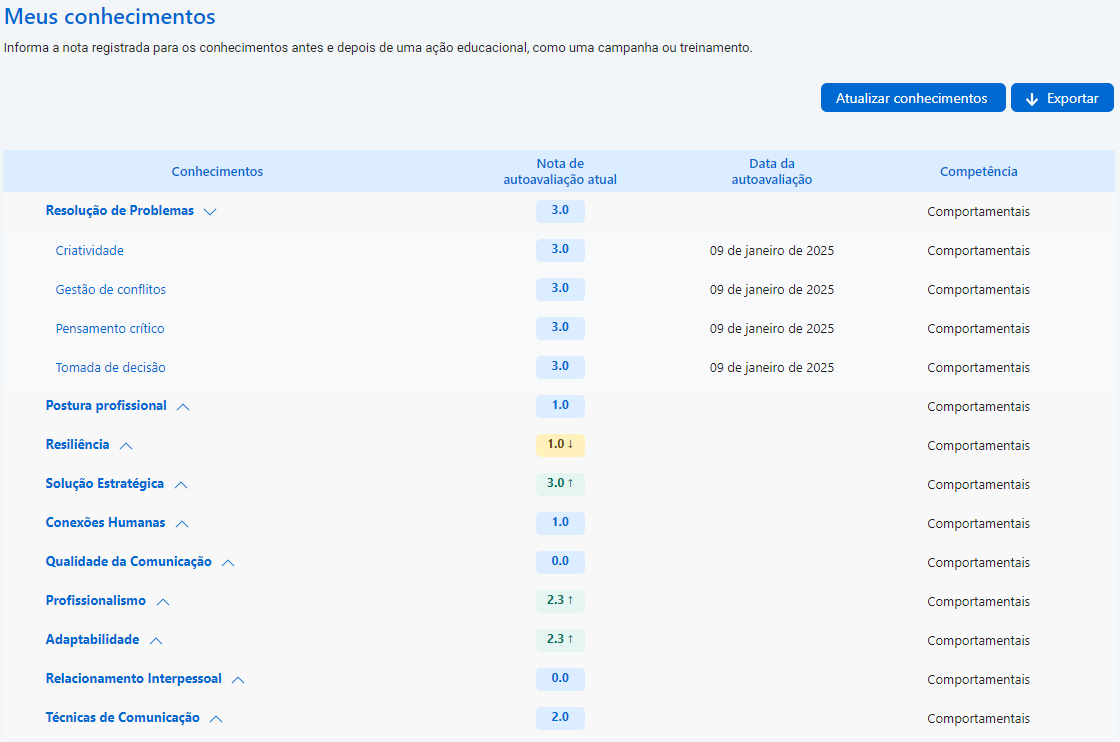Collapse the Resolução de Problemas group

tap(210, 212)
